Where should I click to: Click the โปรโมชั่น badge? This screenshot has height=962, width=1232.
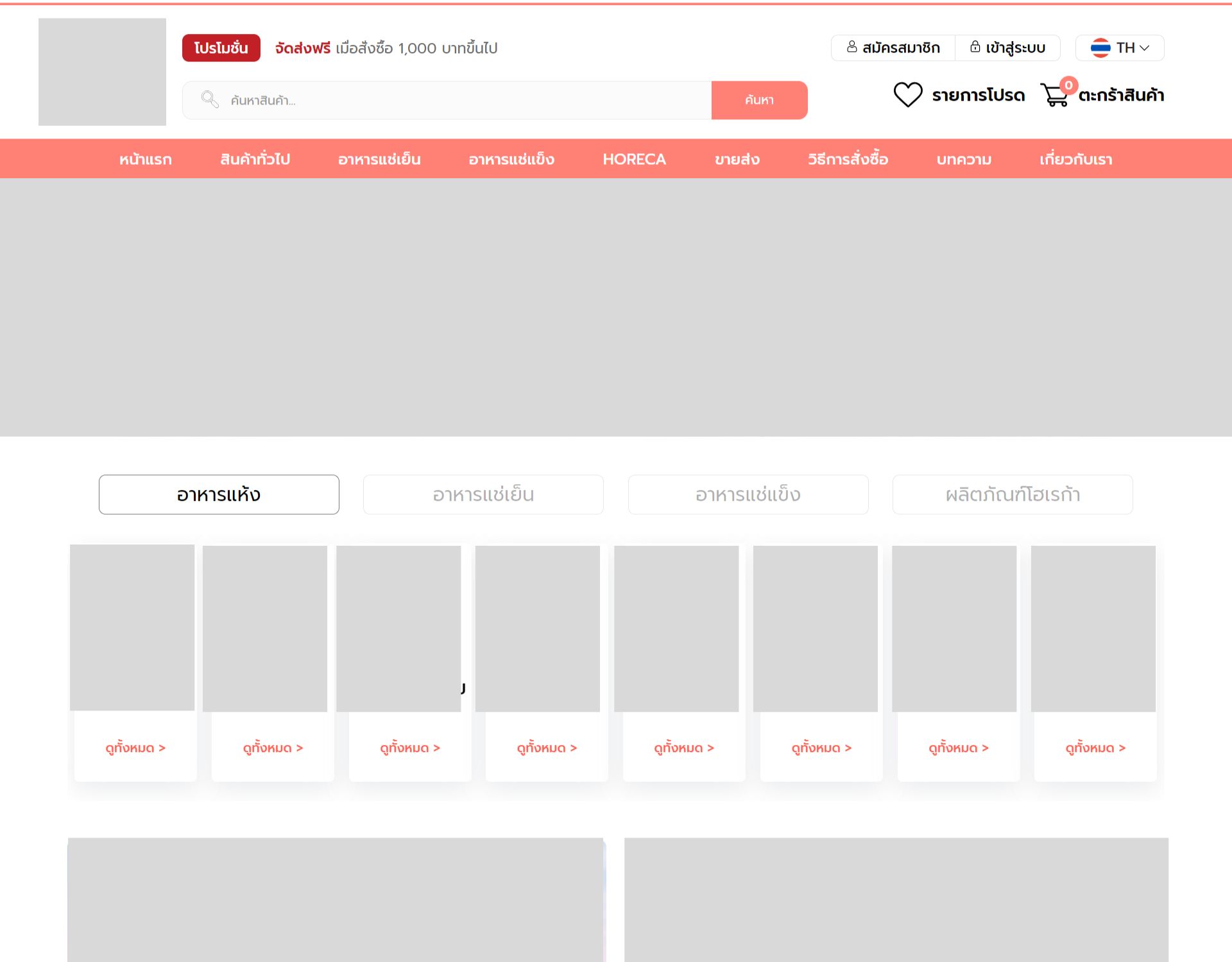tap(221, 48)
